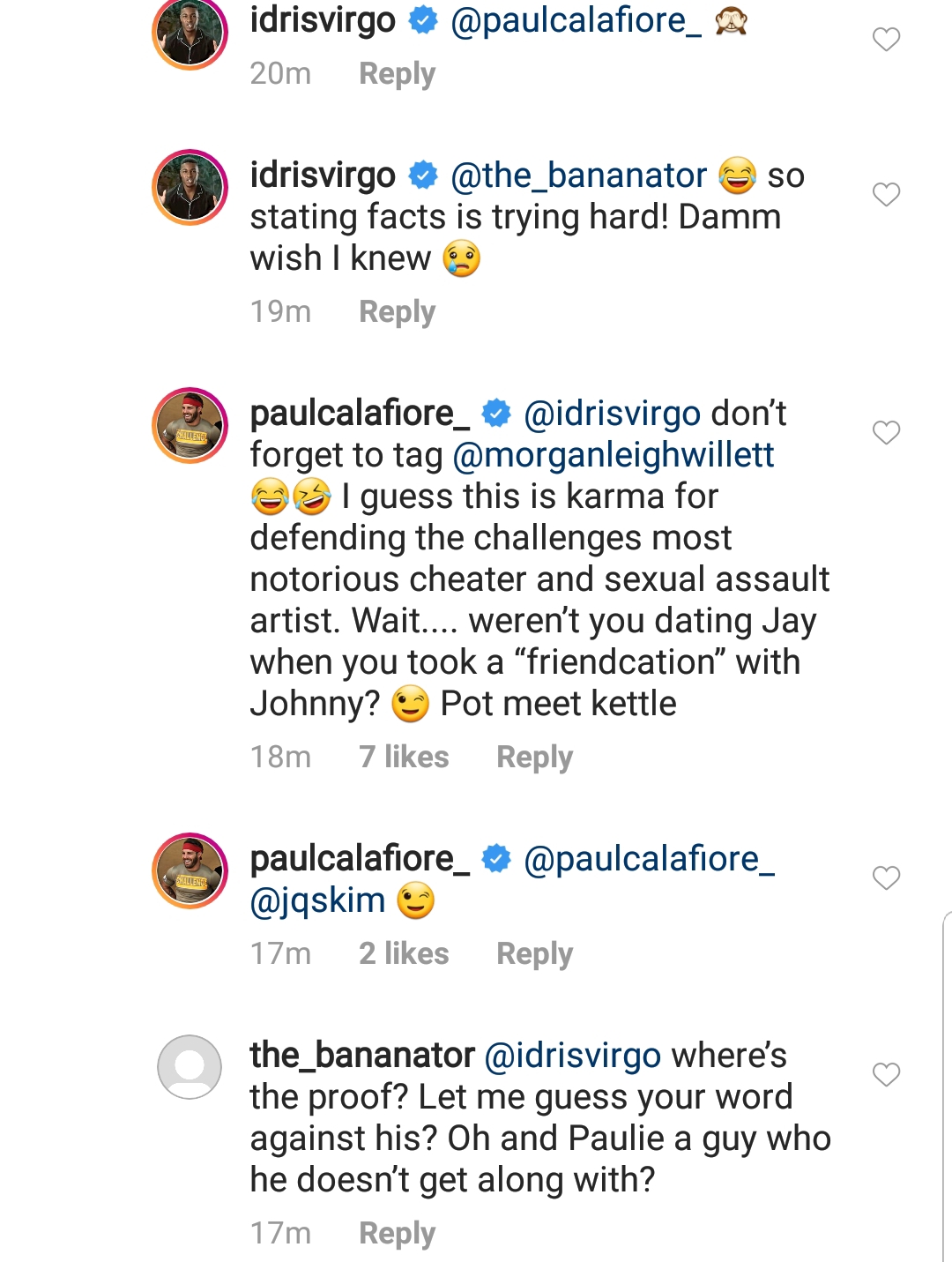Like idrisvirgo's 'stating facts' comment
This screenshot has height=1262, width=952.
886,194
